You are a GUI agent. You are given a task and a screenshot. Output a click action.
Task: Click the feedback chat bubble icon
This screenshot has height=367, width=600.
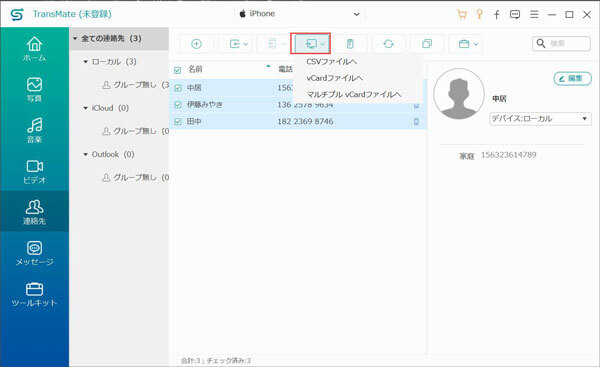[x=515, y=15]
